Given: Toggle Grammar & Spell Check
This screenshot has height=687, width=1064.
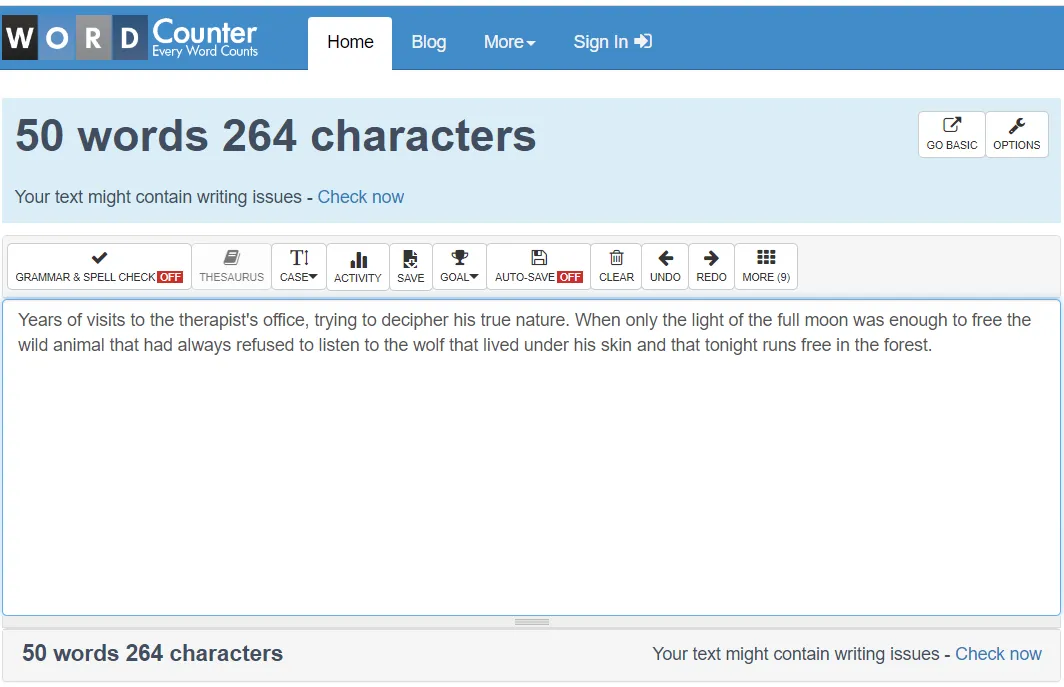Looking at the screenshot, I should coord(99,266).
